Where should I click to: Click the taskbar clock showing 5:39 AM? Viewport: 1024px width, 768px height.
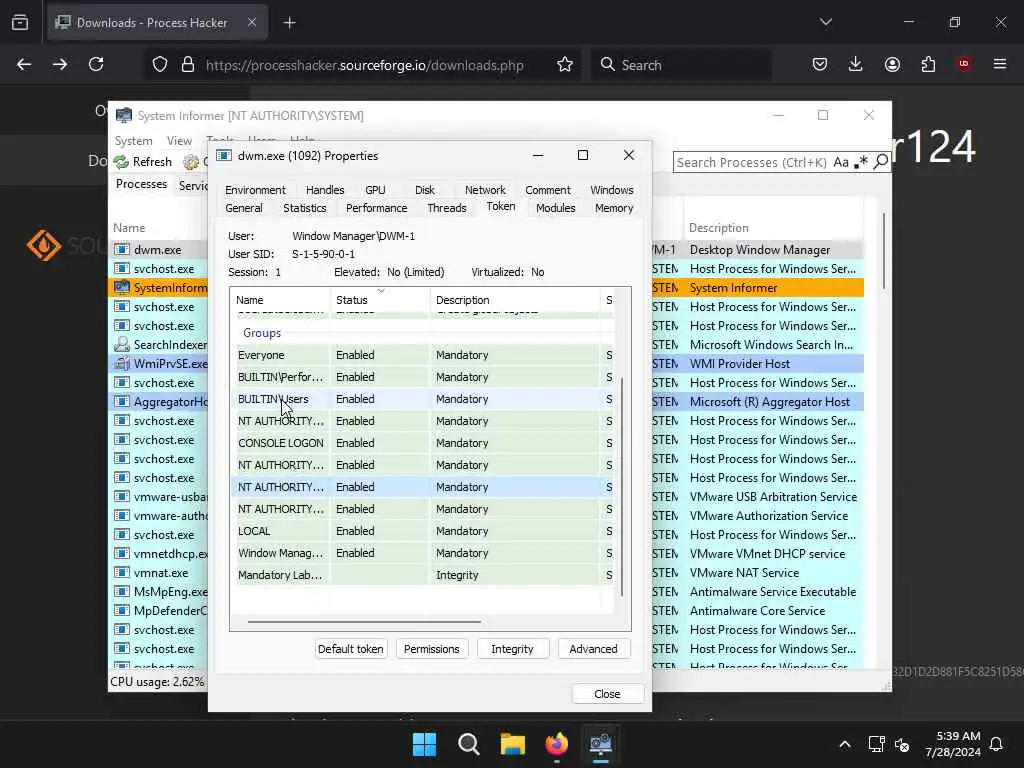tap(953, 744)
